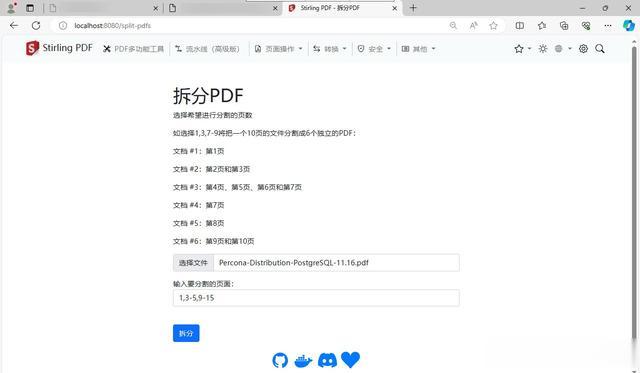Screen dimensions: 640x373
Task: Open the navbar search magnifier icon
Action: [600, 49]
